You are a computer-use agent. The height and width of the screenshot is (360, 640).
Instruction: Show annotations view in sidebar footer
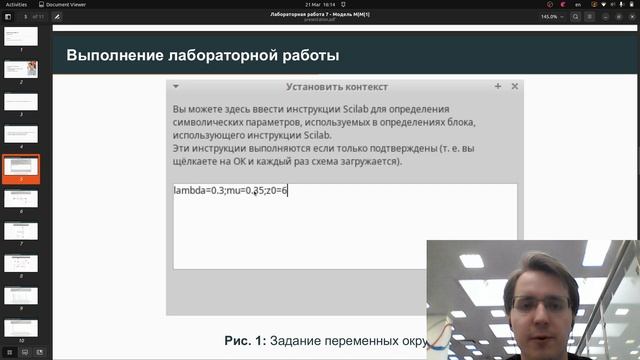[x=40, y=352]
